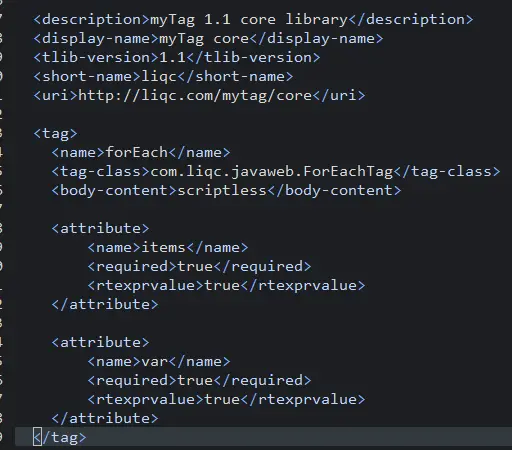Click the closing </attribute> line after items block
Viewport: 512px width, 450px height.
(x=105, y=304)
